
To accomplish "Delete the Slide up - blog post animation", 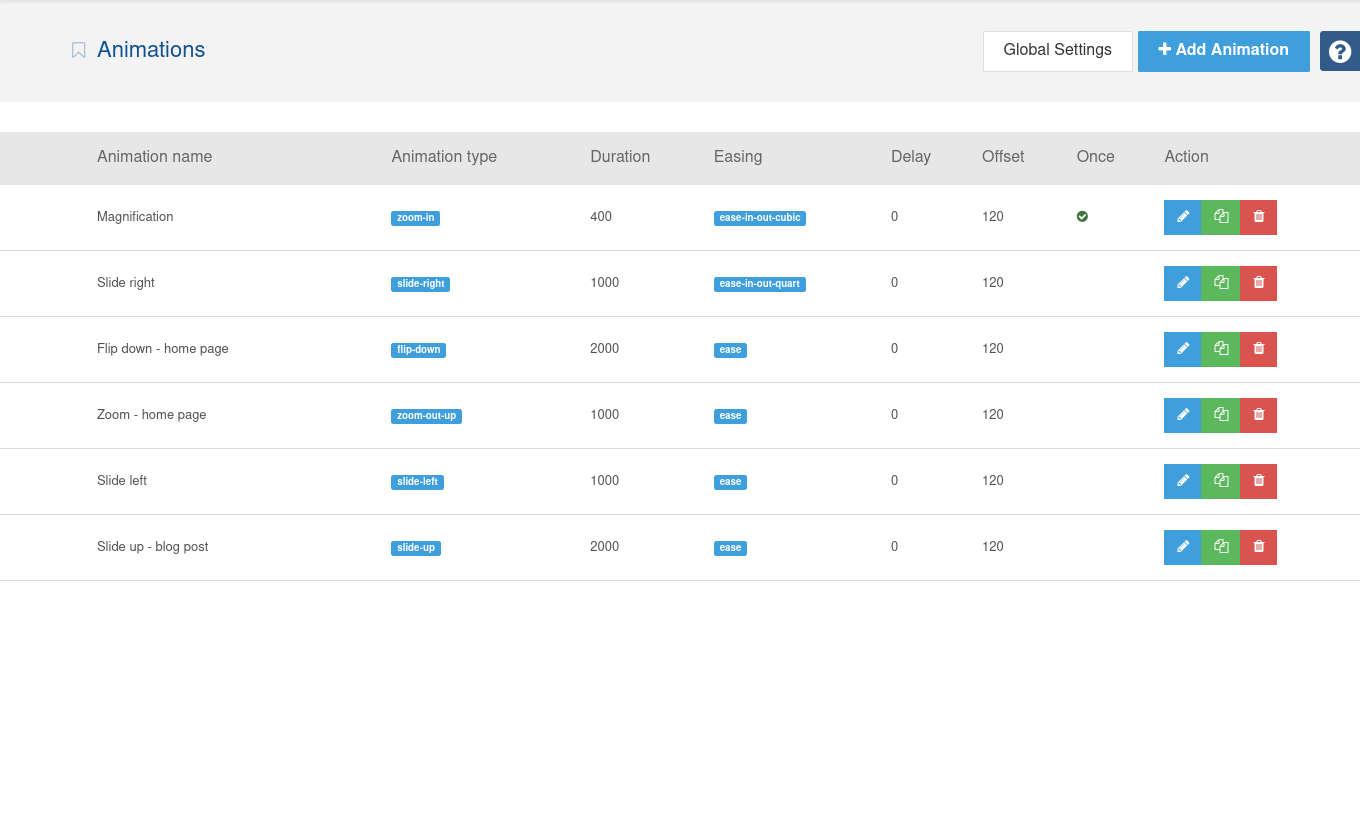I will [1258, 547].
